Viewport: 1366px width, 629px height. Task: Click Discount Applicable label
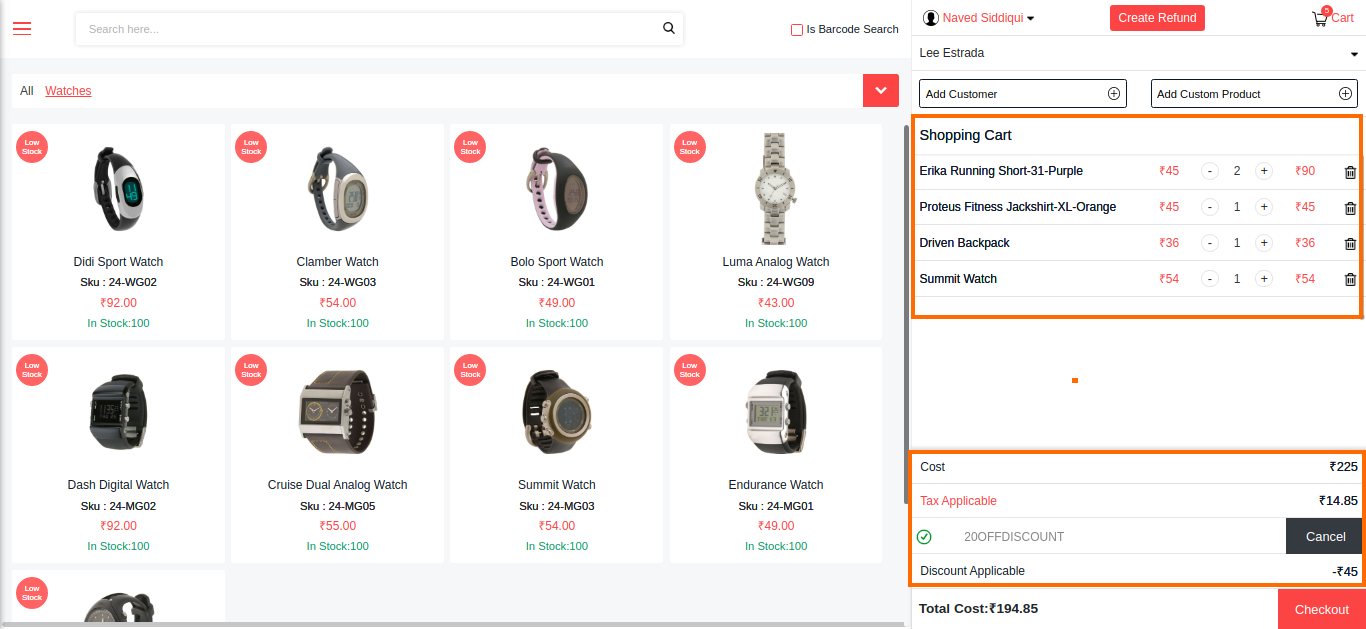pos(972,571)
